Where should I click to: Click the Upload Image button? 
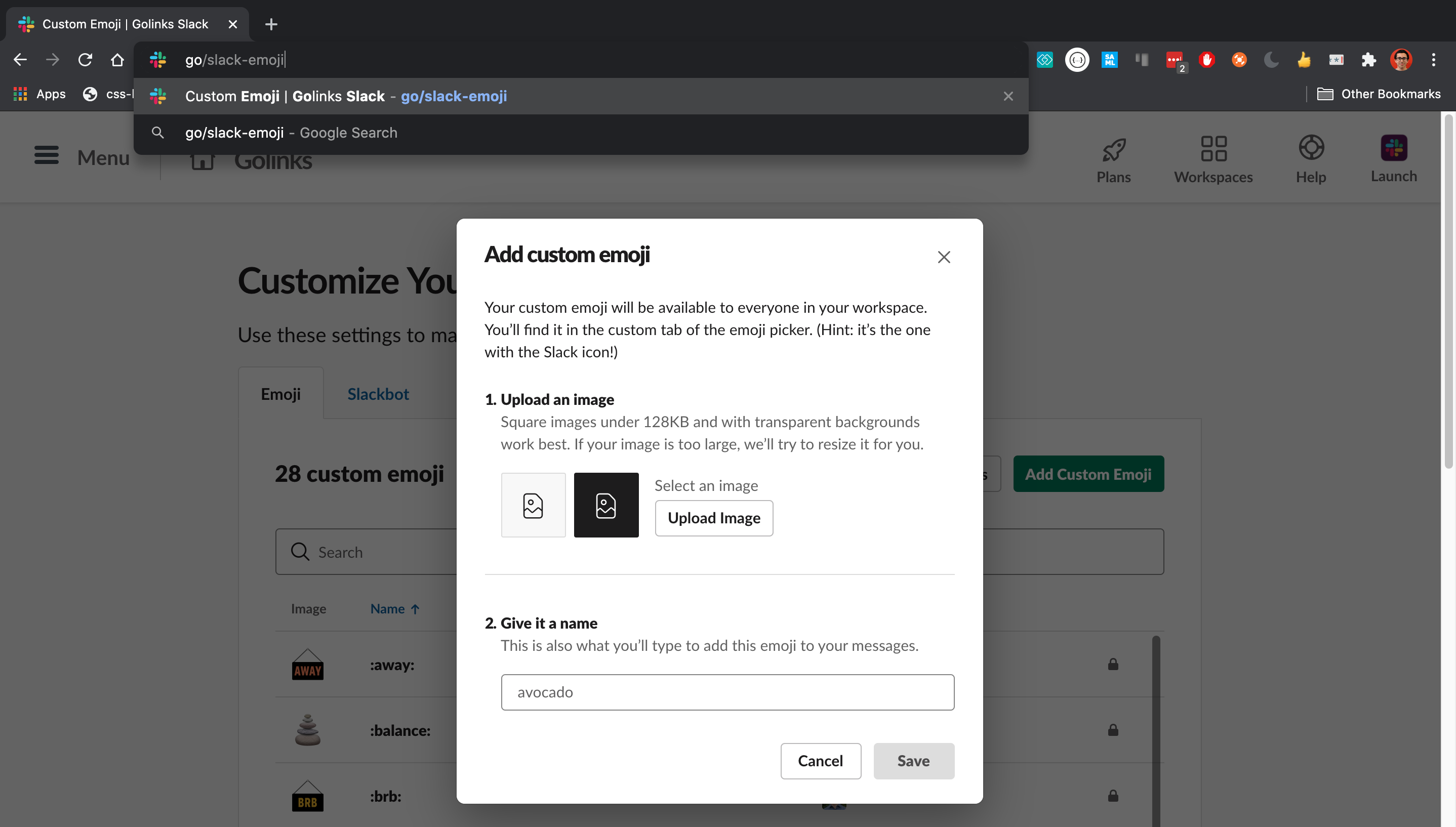coord(713,518)
